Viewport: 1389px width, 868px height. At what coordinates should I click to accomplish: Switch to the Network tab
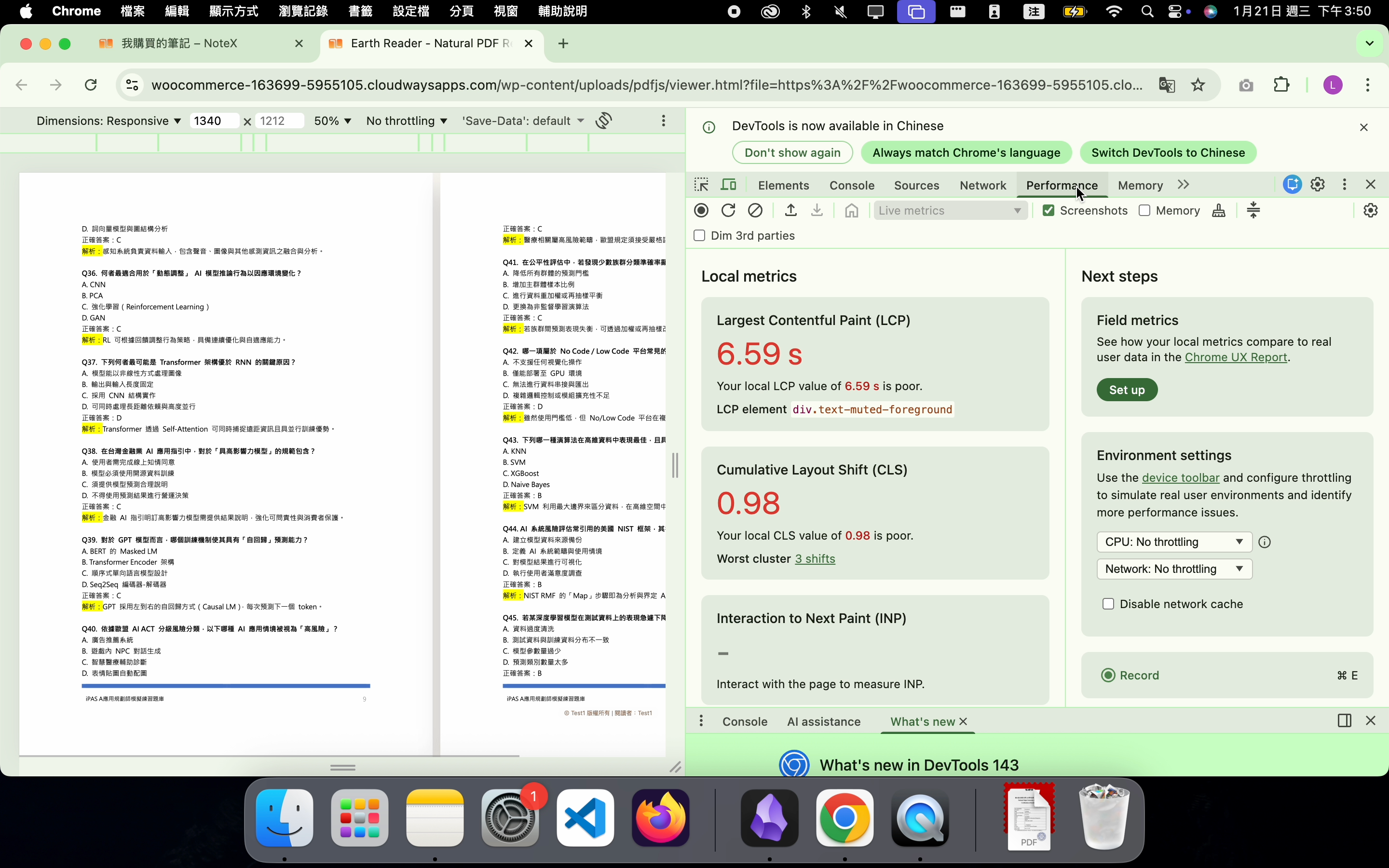982,186
